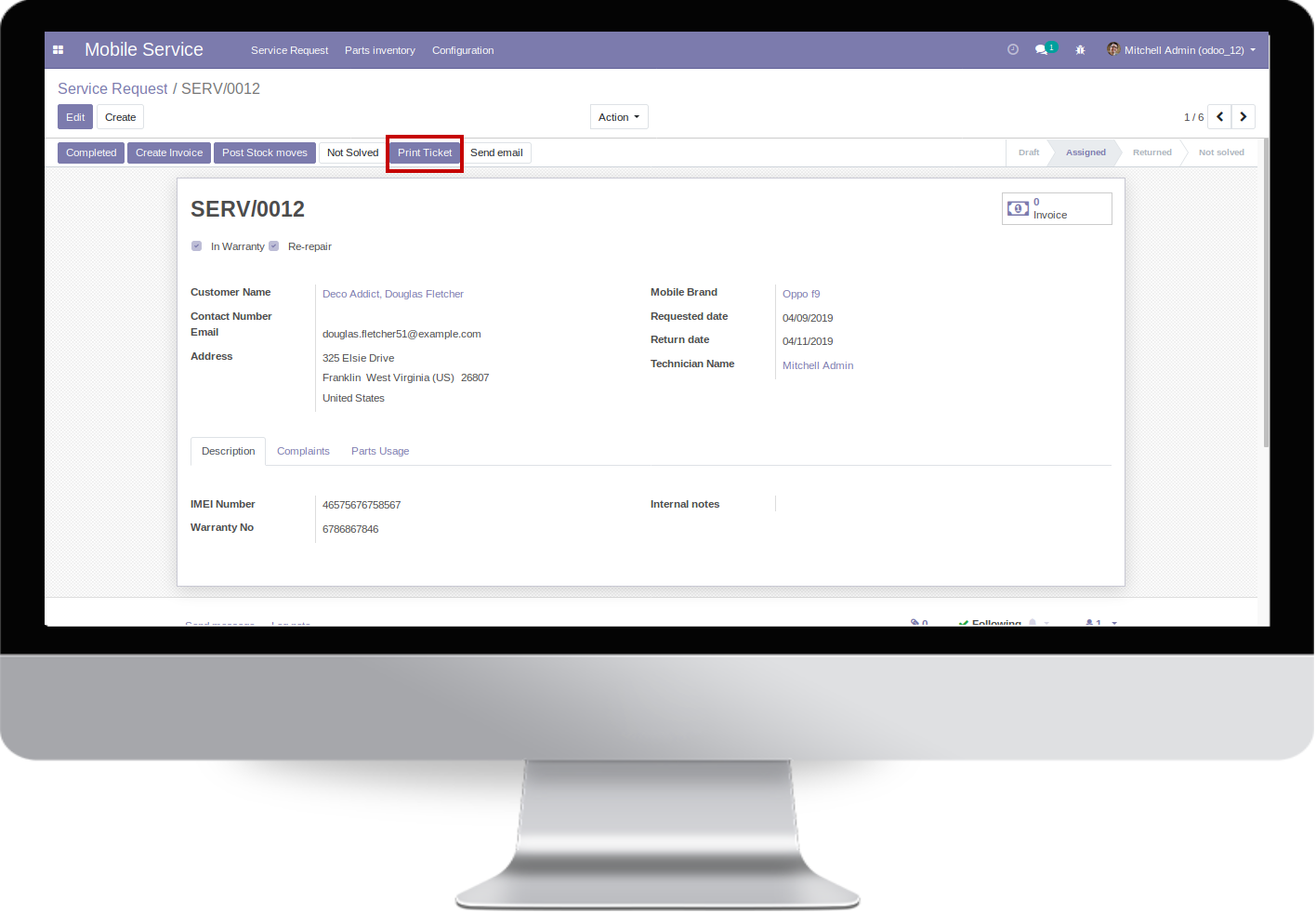Open the Parts inventory menu
The image size is (1316, 913).
click(380, 50)
